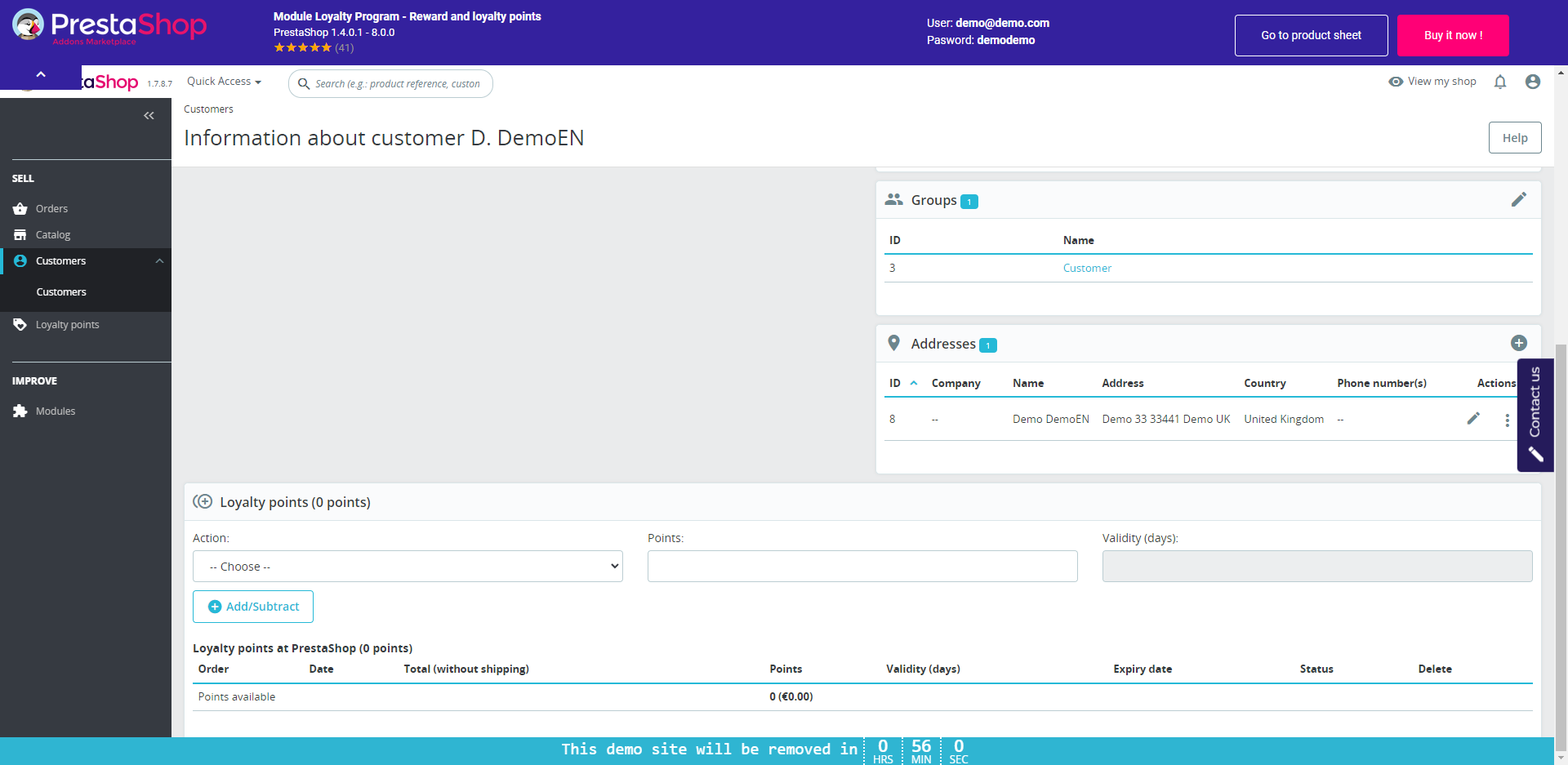Click the Customers person icon in sidebar
The image size is (1568, 765).
20,261
